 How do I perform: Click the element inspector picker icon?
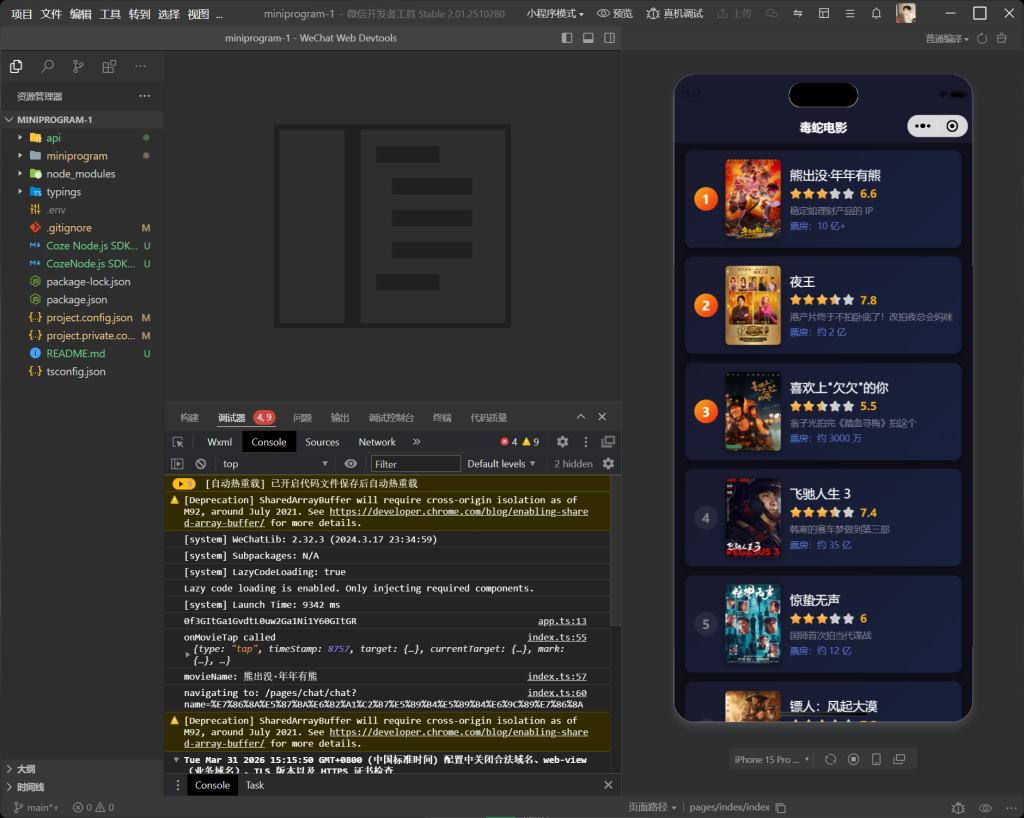(x=178, y=442)
